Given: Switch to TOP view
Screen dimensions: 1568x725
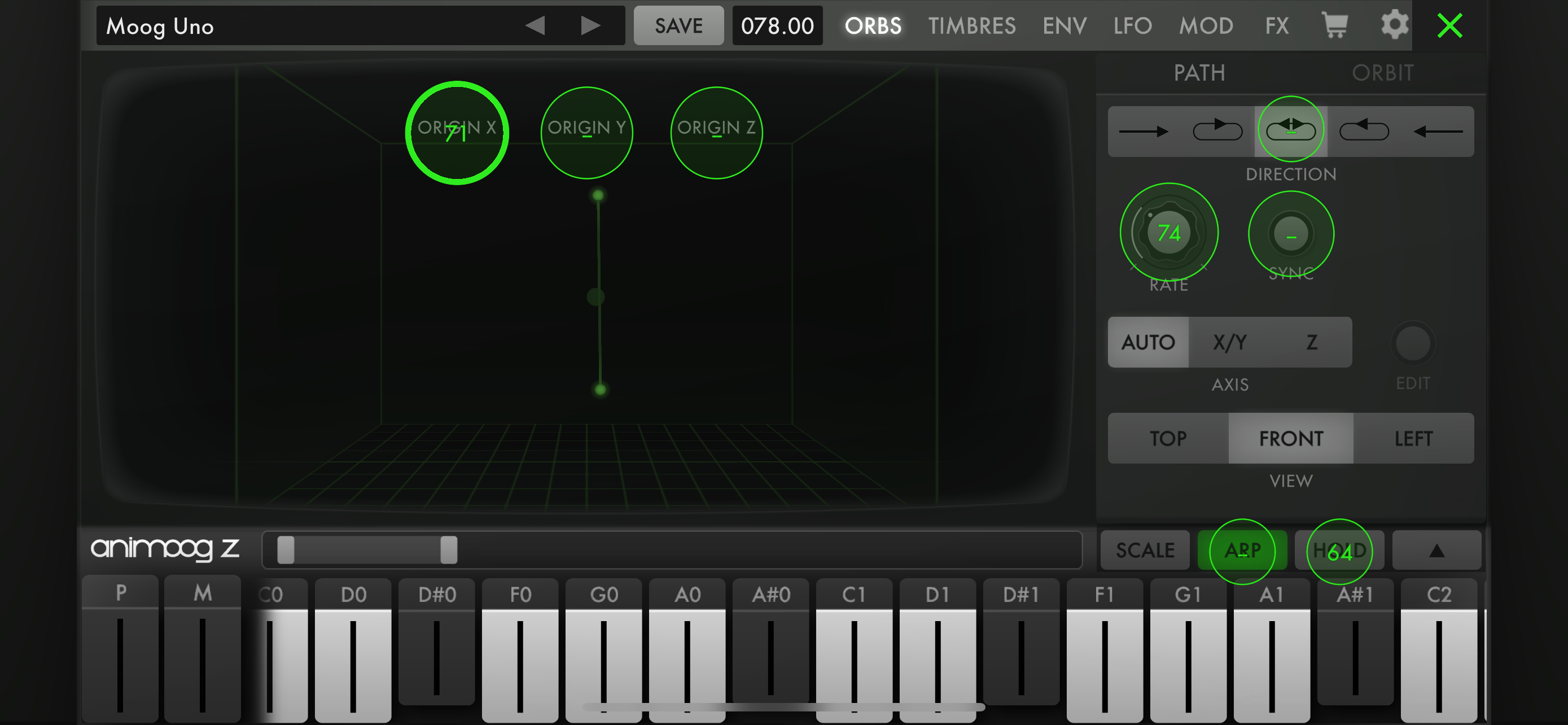Looking at the screenshot, I should point(1168,438).
